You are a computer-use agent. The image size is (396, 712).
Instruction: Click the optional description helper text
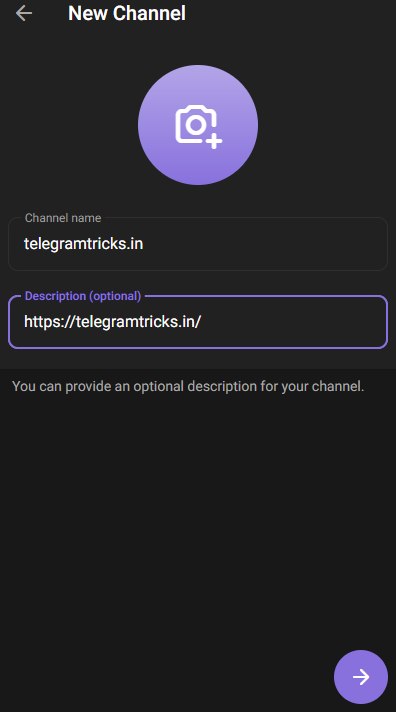coord(188,386)
